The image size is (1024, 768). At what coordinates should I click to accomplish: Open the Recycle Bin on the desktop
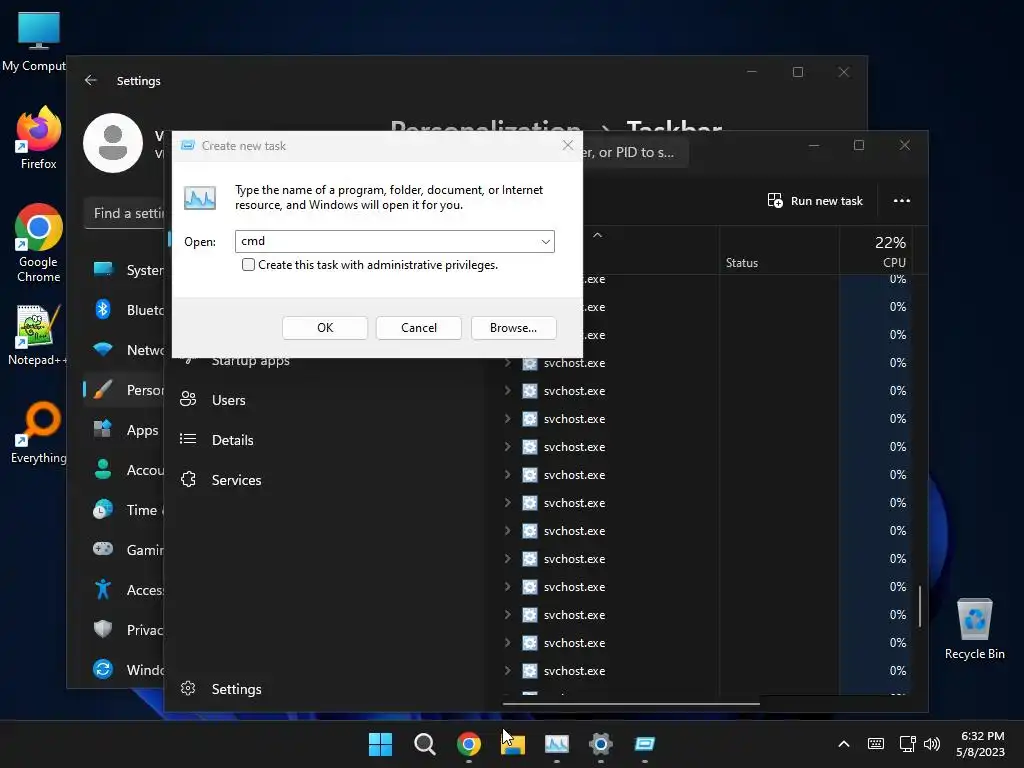[x=974, y=628]
